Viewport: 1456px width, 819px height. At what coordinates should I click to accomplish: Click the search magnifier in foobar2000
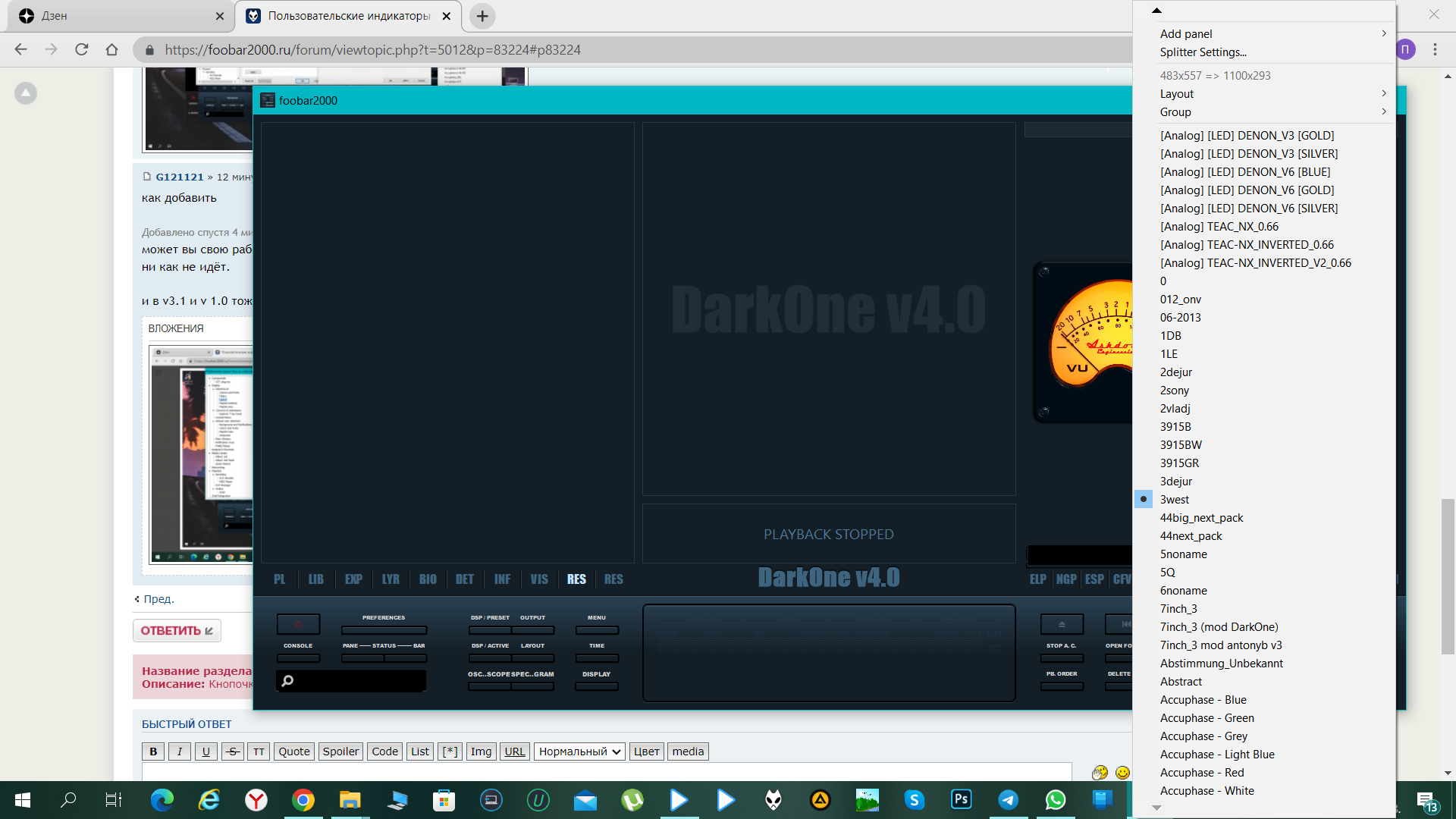tap(287, 681)
